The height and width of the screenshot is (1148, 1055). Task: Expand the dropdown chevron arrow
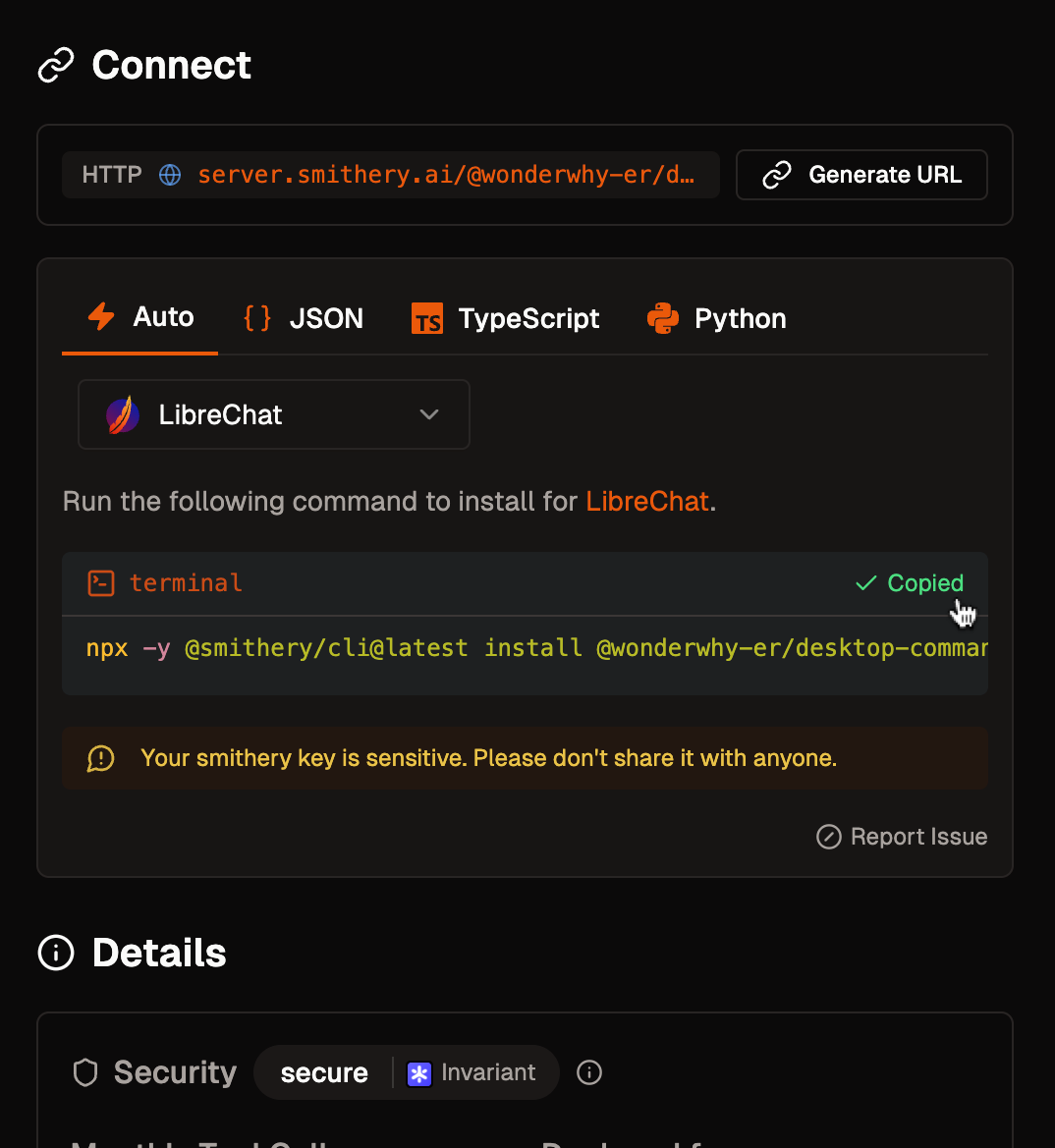[429, 415]
